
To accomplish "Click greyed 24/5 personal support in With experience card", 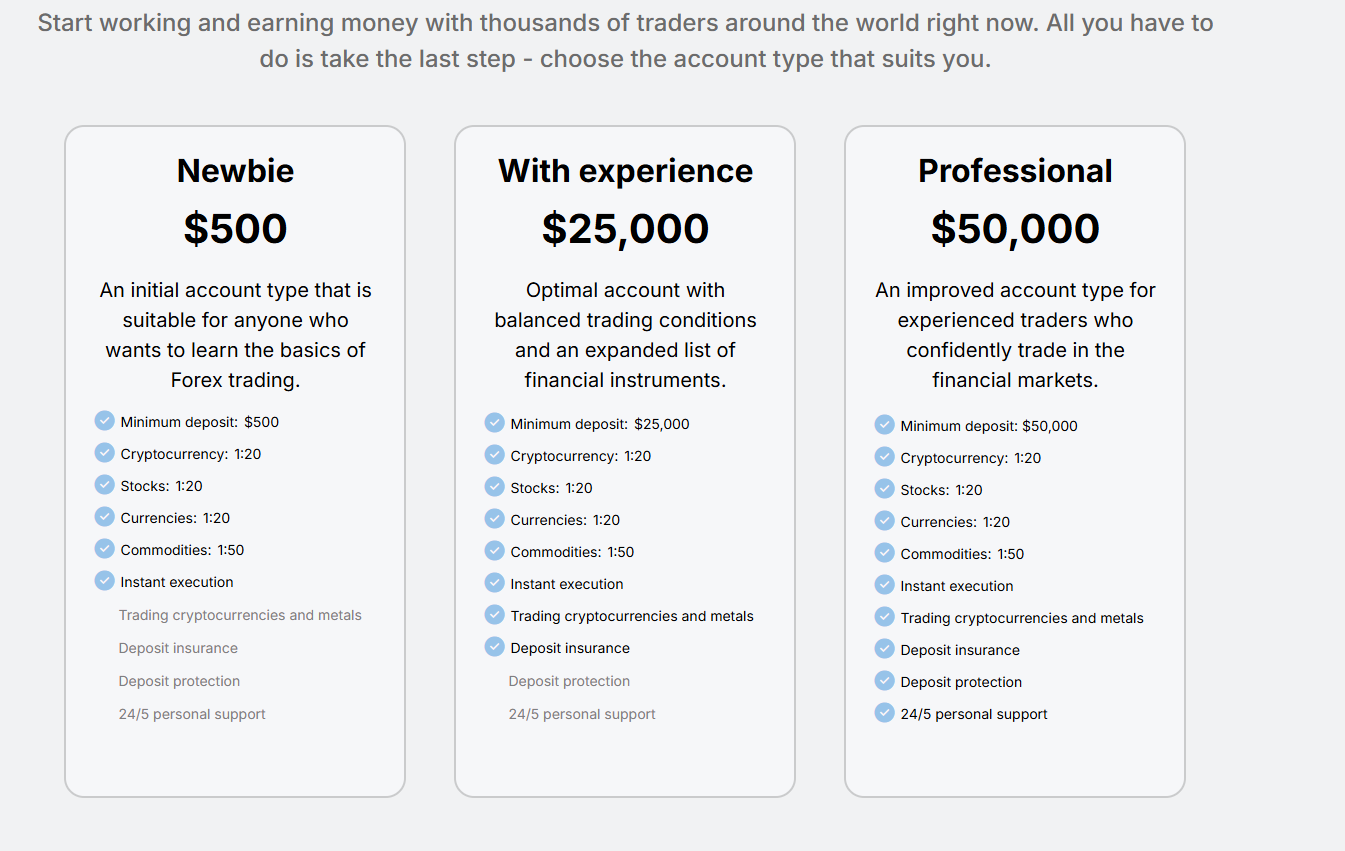I will coord(582,714).
